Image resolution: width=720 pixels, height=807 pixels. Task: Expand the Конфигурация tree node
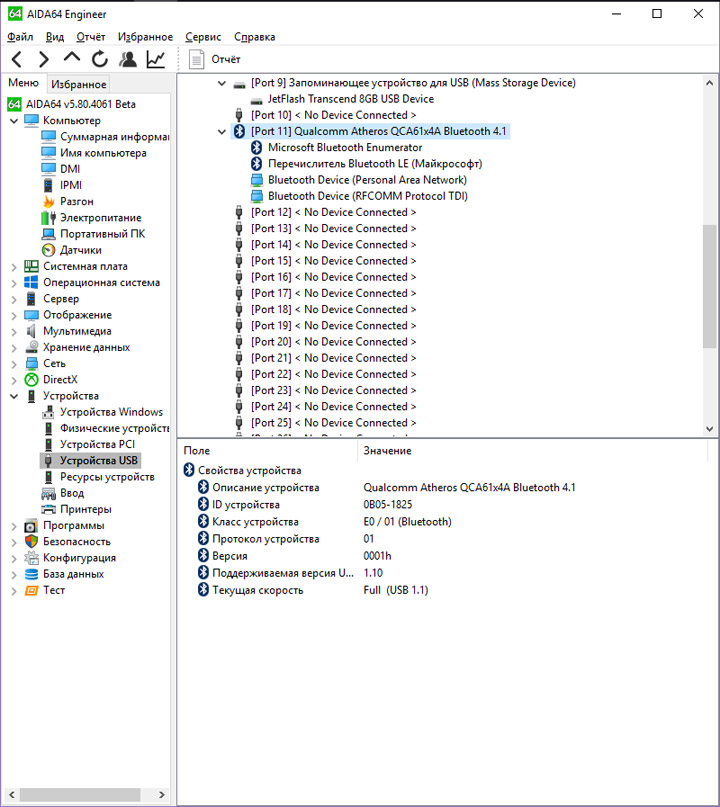14,558
